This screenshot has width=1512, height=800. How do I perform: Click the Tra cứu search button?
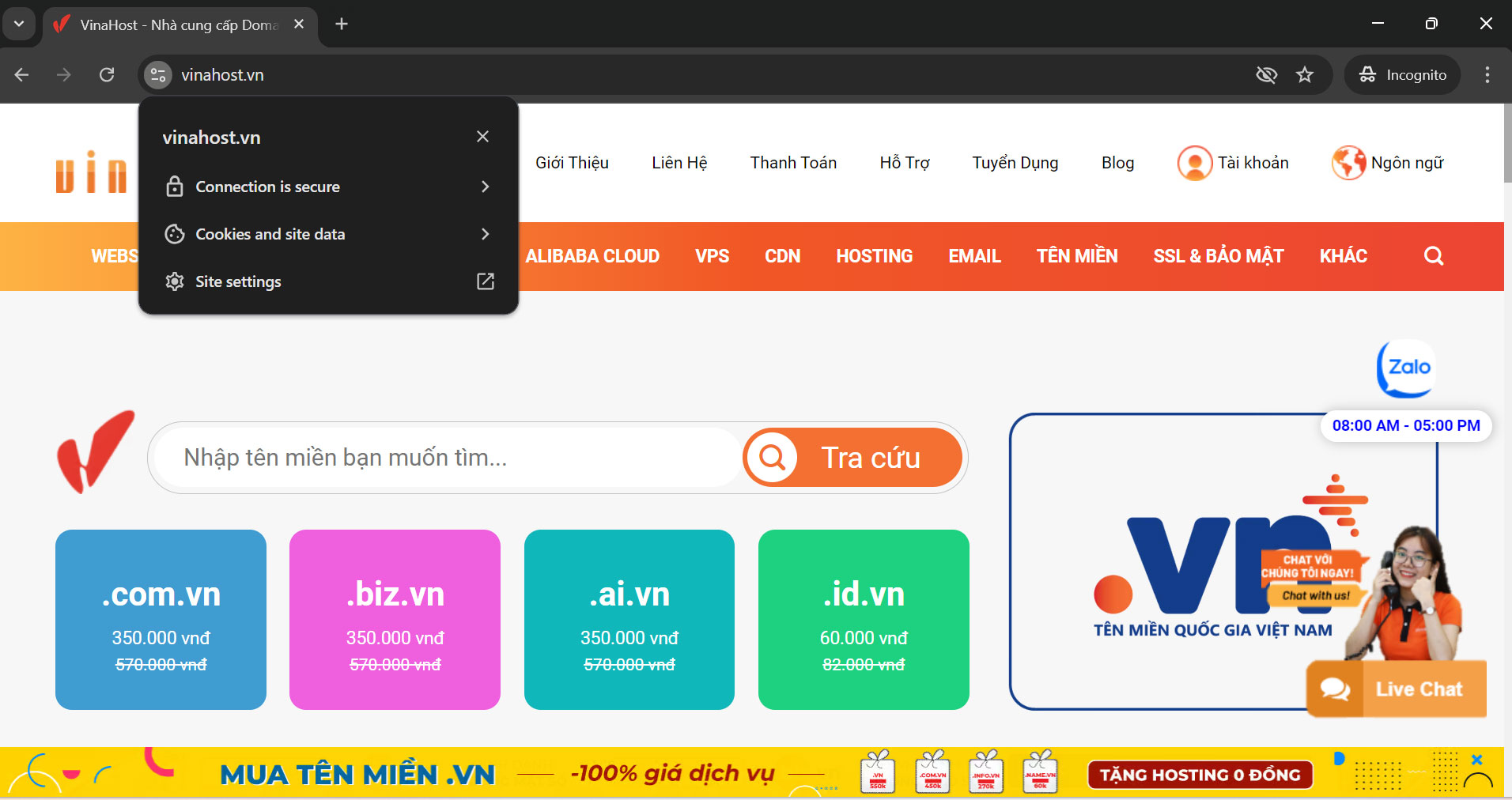[852, 458]
